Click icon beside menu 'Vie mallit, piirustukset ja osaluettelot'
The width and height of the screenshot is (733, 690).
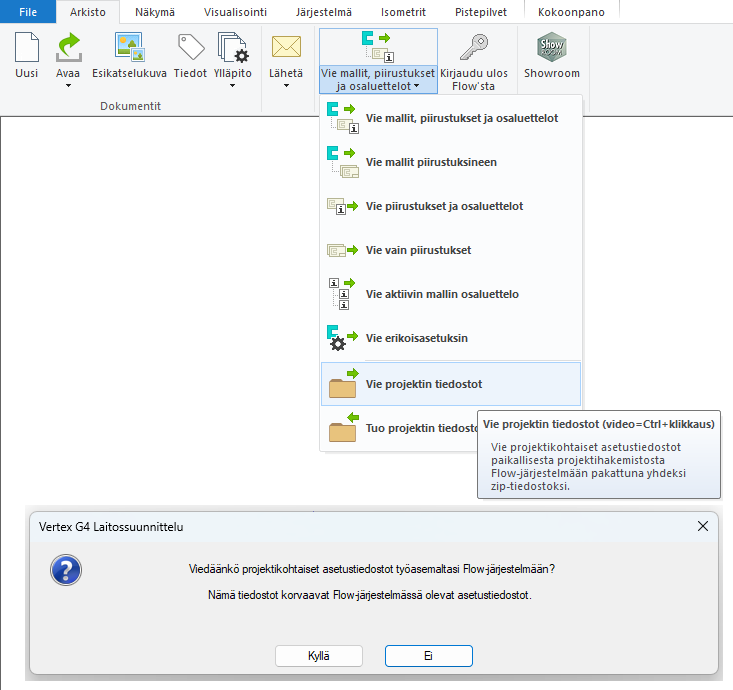click(x=343, y=118)
